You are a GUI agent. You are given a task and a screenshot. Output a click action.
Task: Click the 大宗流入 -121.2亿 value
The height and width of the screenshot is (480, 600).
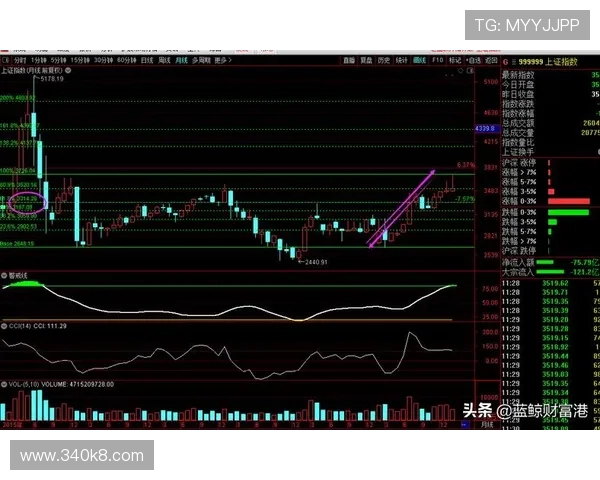pyautogui.click(x=584, y=272)
